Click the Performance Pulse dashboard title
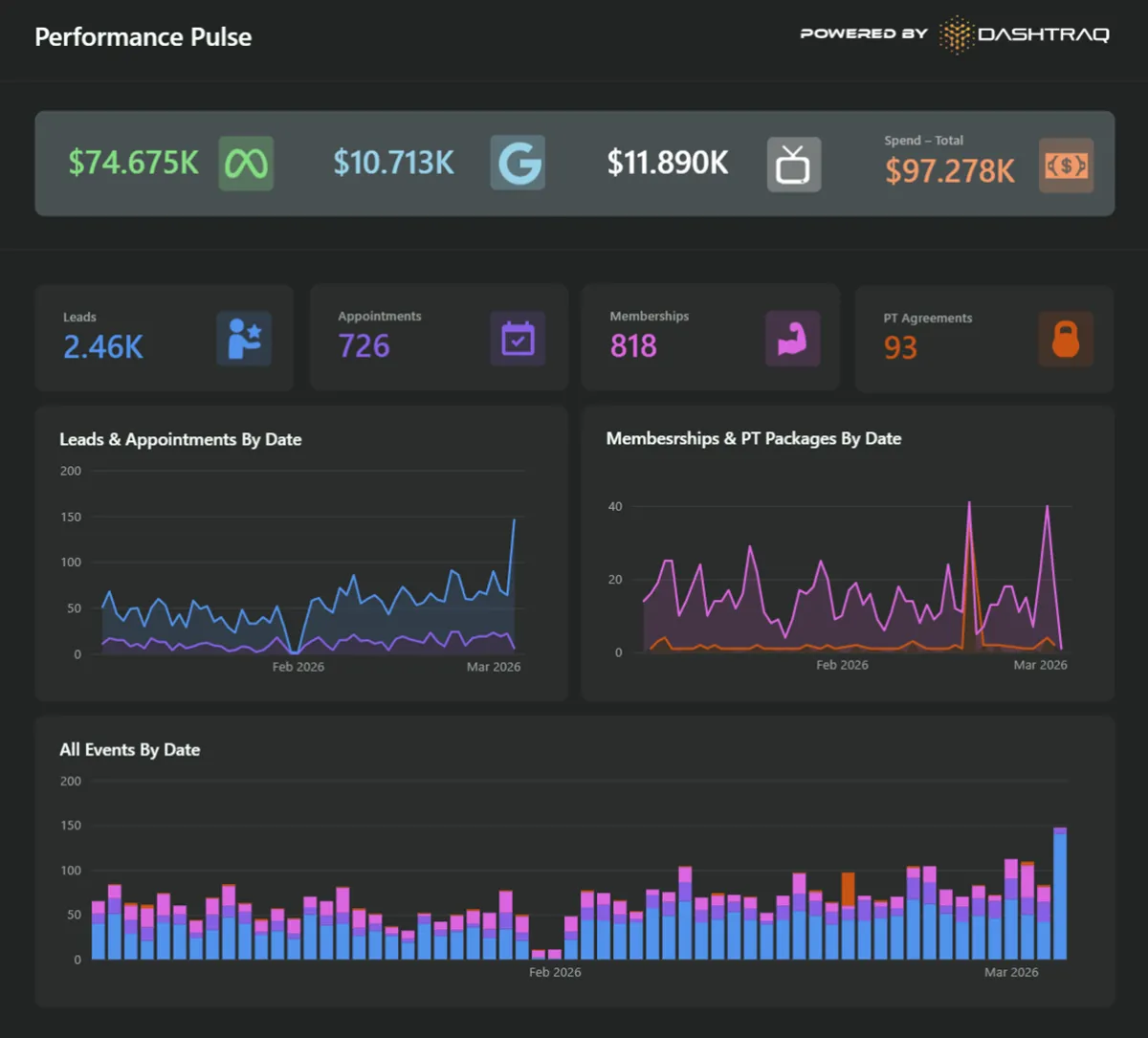The image size is (1148, 1038). 143,37
